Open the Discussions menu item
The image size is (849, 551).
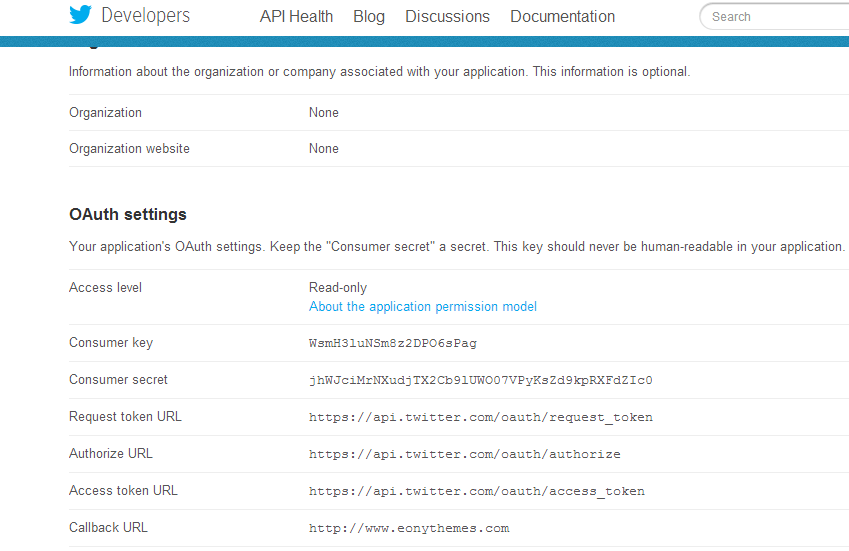point(447,17)
